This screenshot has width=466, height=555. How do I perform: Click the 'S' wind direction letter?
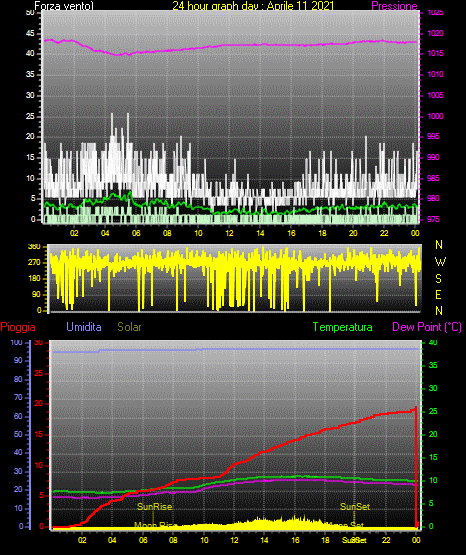pyautogui.click(x=438, y=279)
